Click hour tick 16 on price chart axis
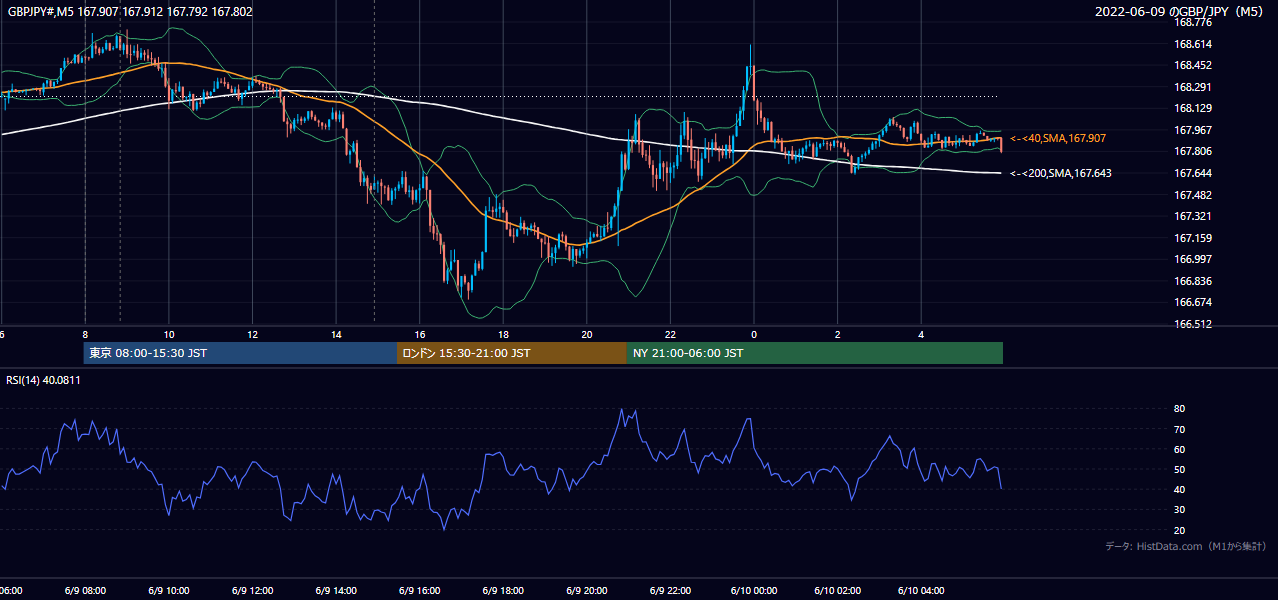Viewport: 1278px width, 600px height. tap(420, 334)
